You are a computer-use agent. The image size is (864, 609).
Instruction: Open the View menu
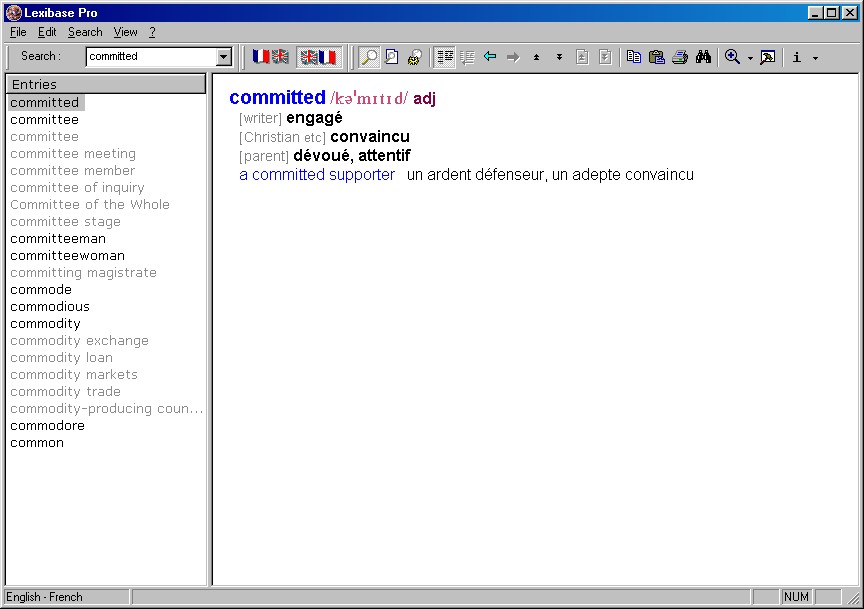[x=126, y=32]
